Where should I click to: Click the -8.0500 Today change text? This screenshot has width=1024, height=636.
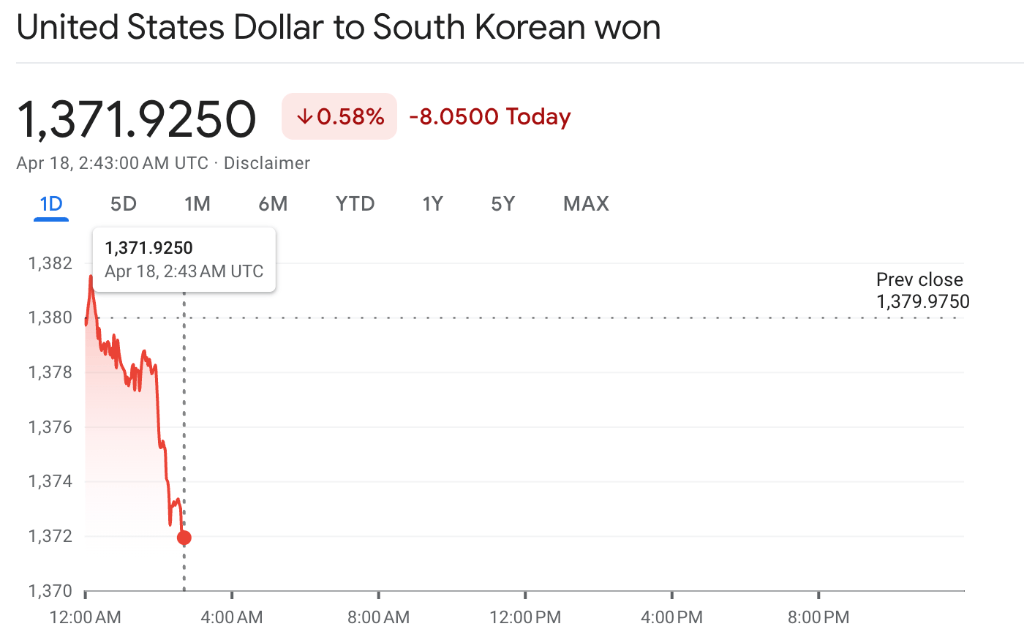coord(490,117)
